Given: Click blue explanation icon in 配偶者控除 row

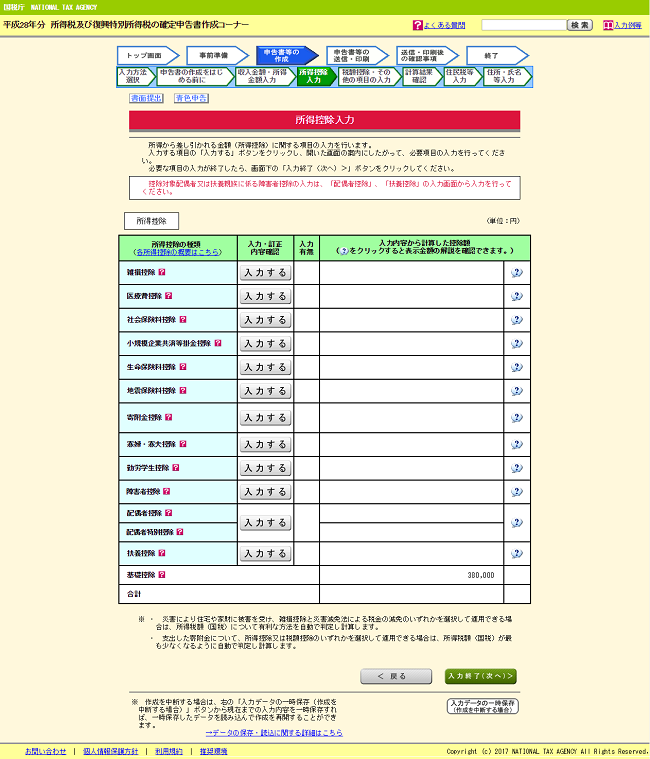Looking at the screenshot, I should point(517,523).
